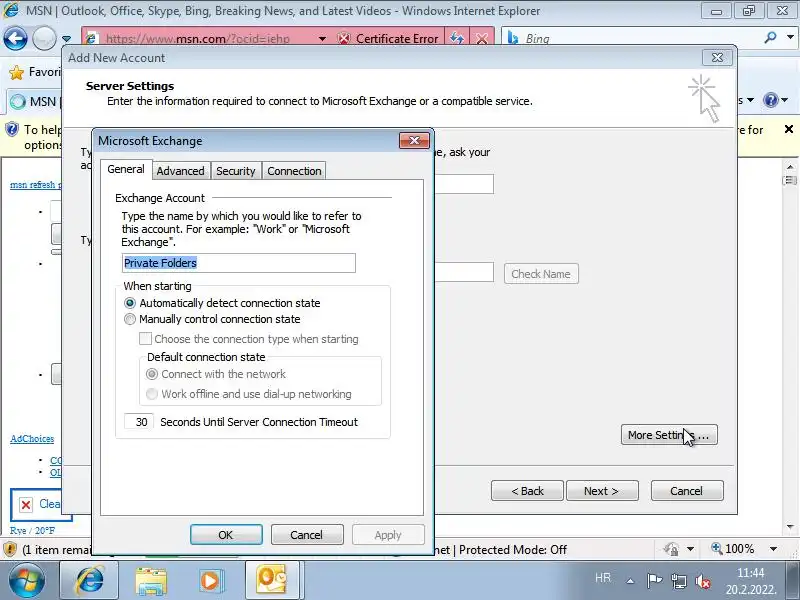Click the Check Name button
800x600 pixels.
click(x=541, y=274)
